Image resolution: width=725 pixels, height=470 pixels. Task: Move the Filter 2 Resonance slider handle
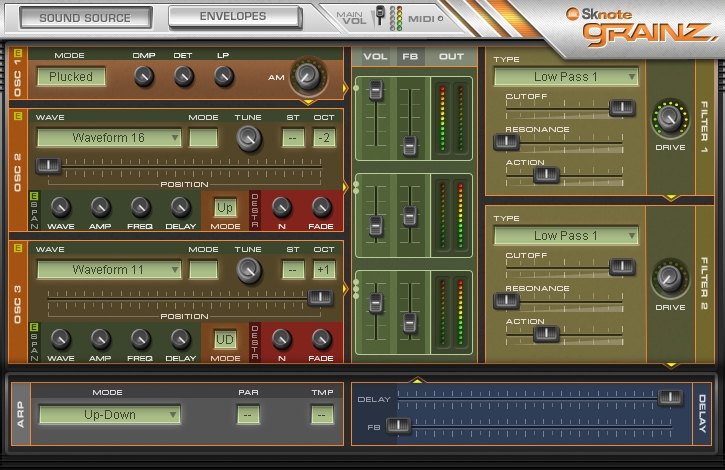[x=506, y=301]
